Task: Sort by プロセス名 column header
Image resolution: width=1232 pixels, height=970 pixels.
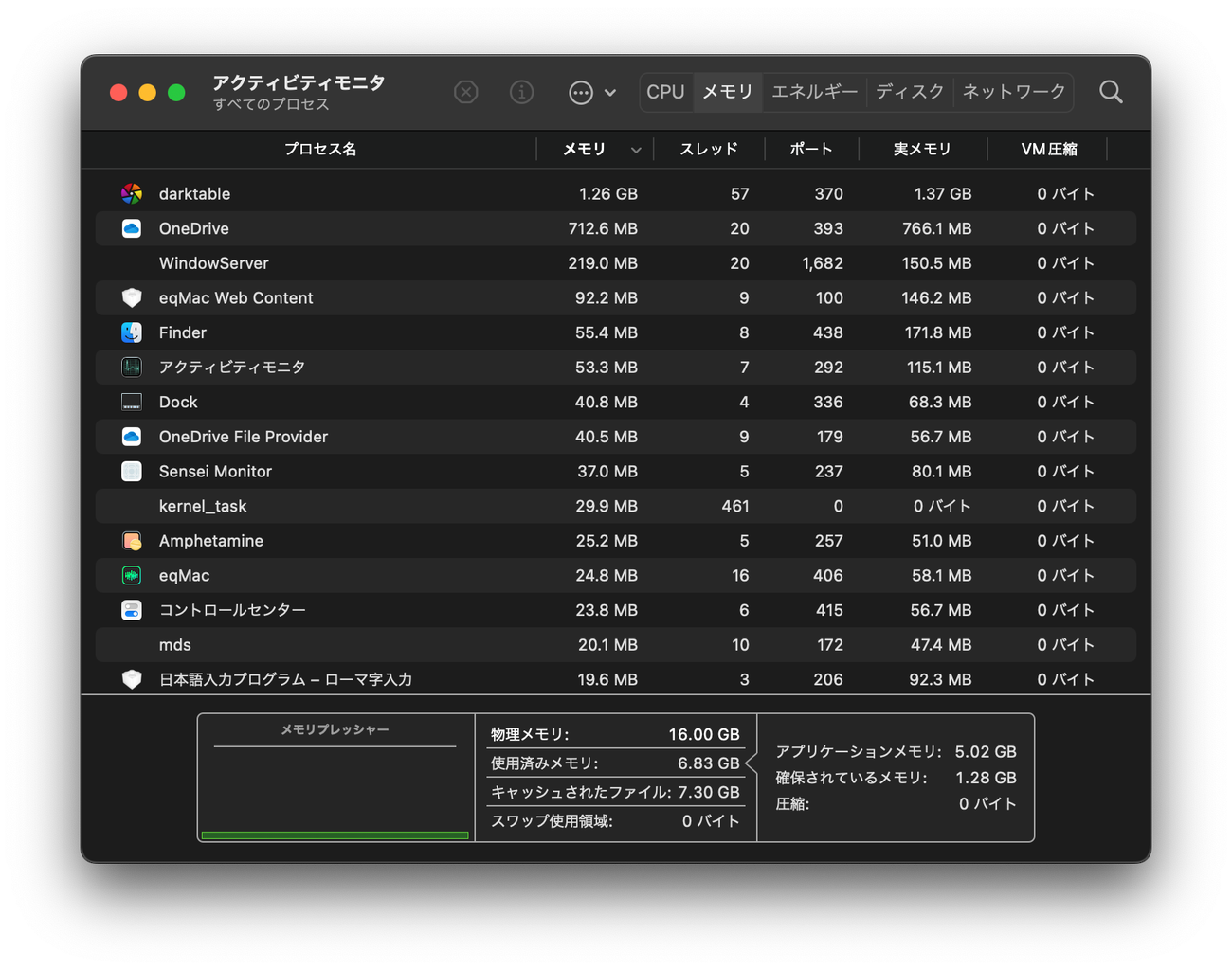Action: (320, 150)
